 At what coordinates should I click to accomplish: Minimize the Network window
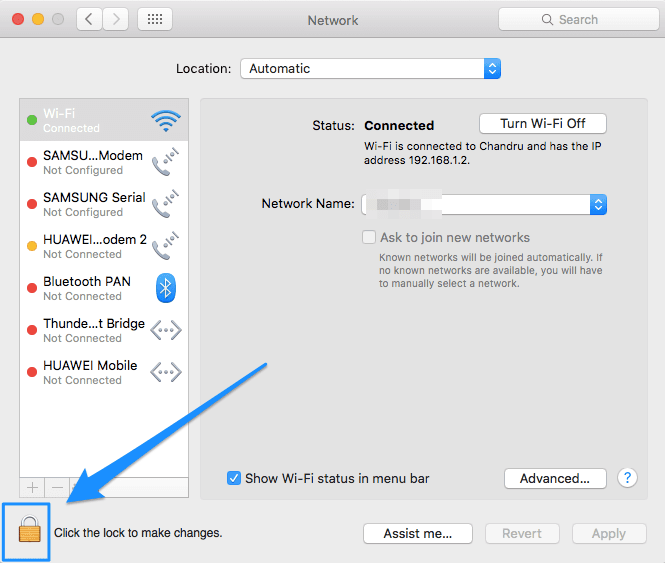pyautogui.click(x=38, y=19)
